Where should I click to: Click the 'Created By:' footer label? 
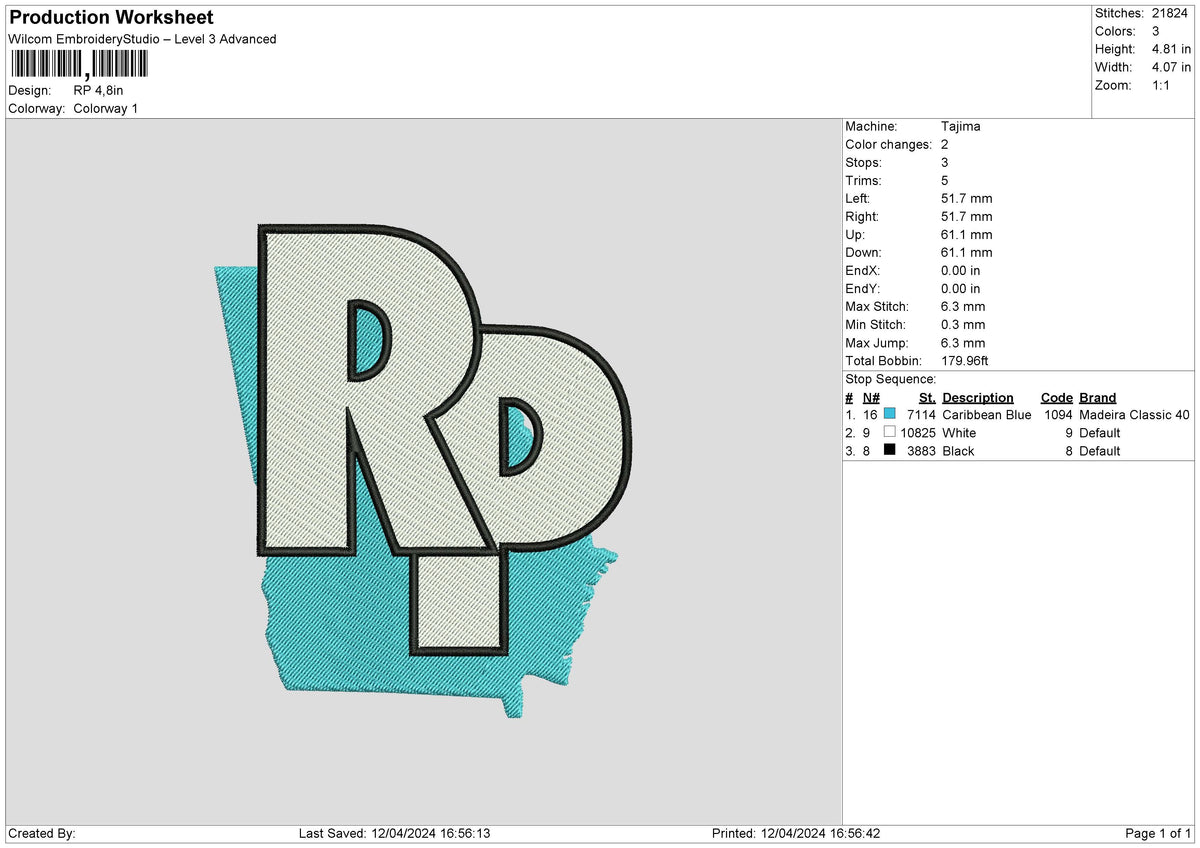click(x=42, y=834)
